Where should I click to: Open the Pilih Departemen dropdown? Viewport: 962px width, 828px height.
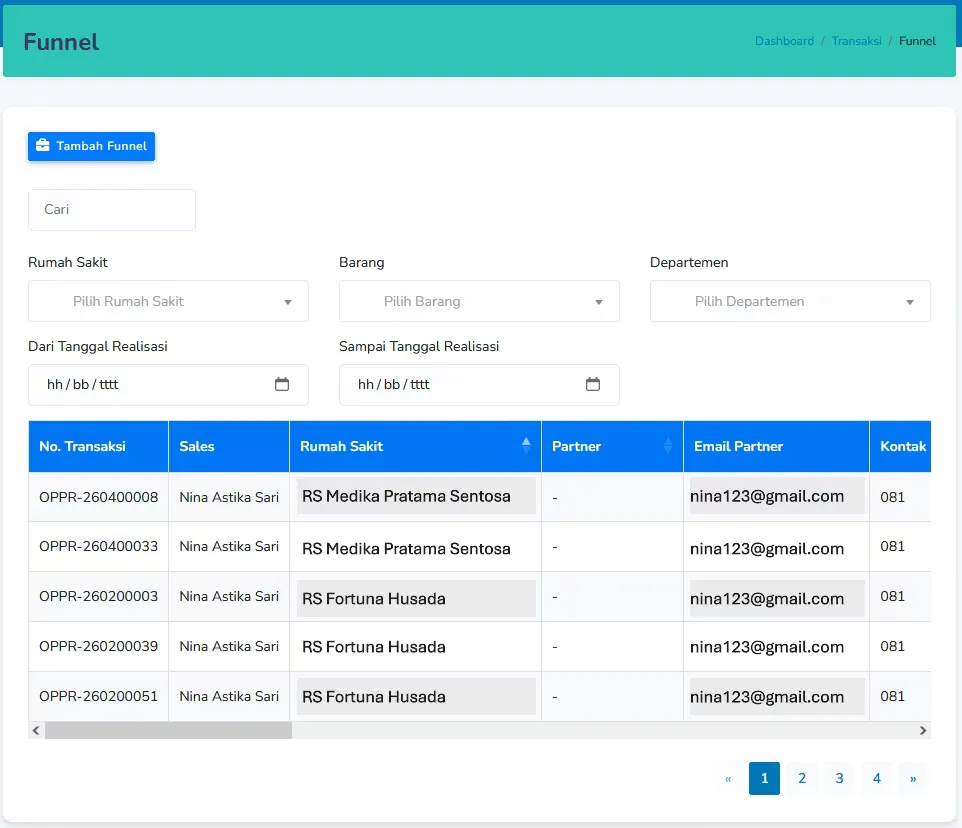coord(790,301)
